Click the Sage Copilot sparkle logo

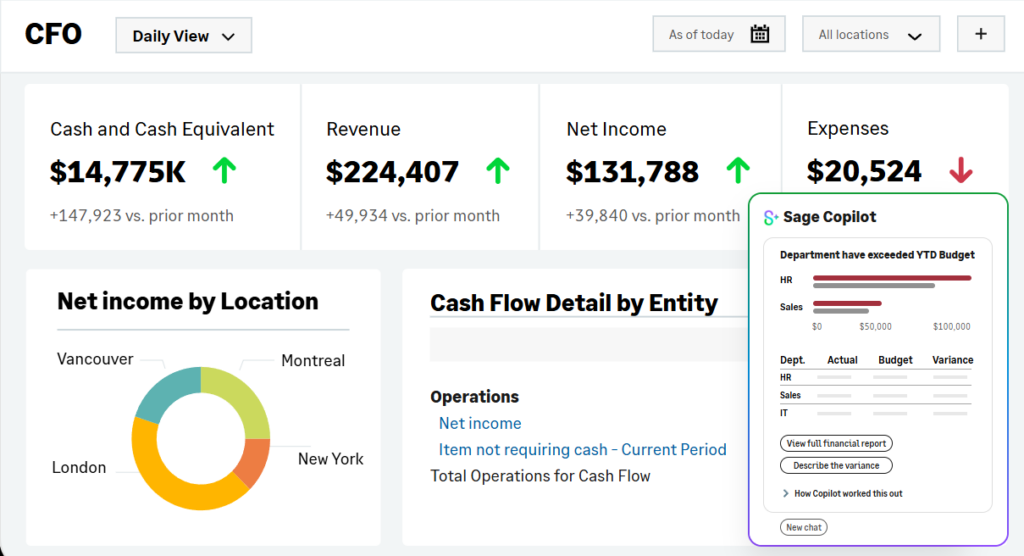pos(770,217)
